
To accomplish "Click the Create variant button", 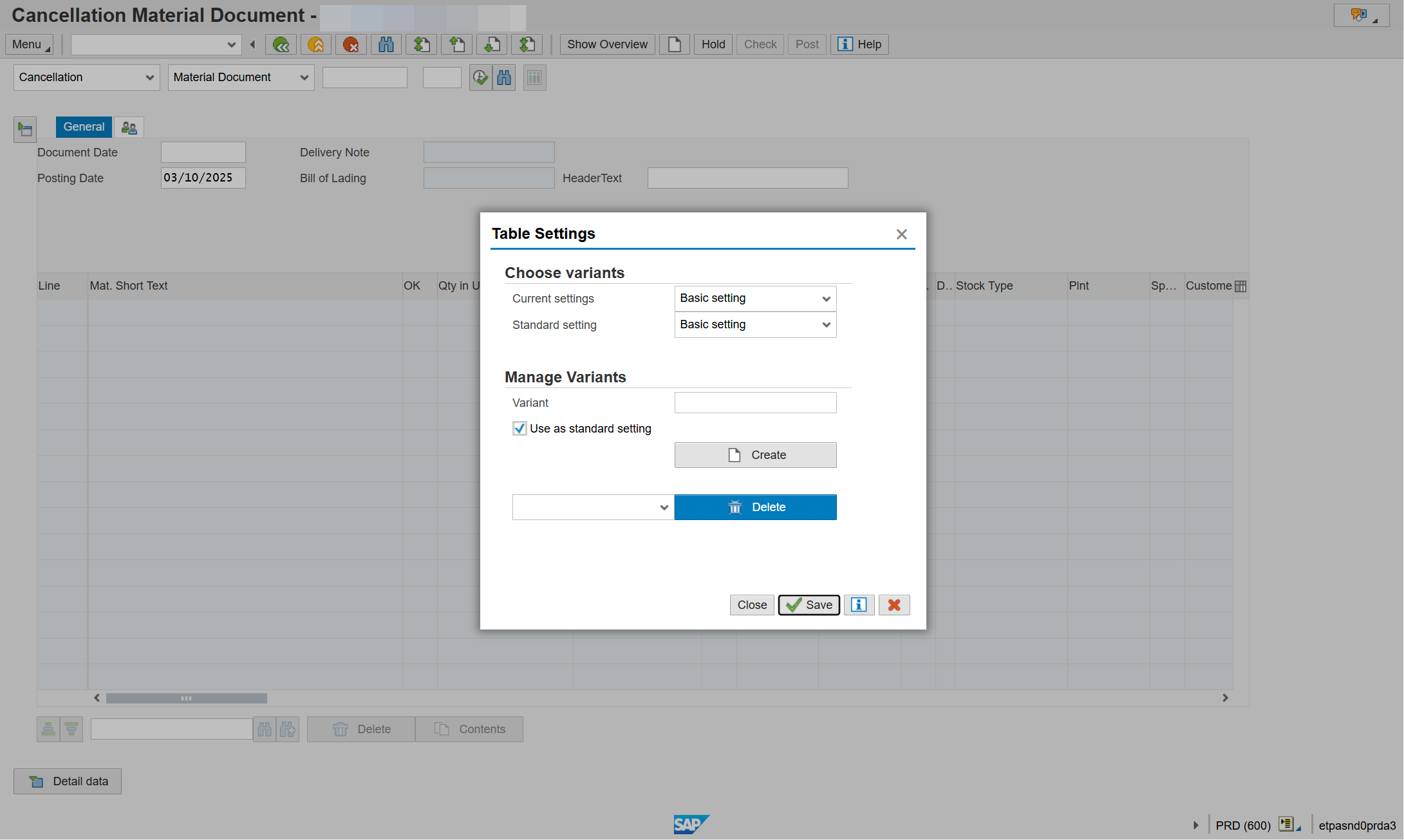I will pos(755,455).
